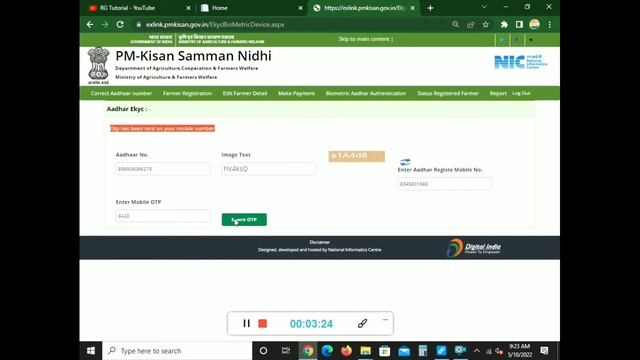Viewport: 640px width, 360px height.
Task: Focus the Aadhaar No. input field
Action: coord(163,169)
